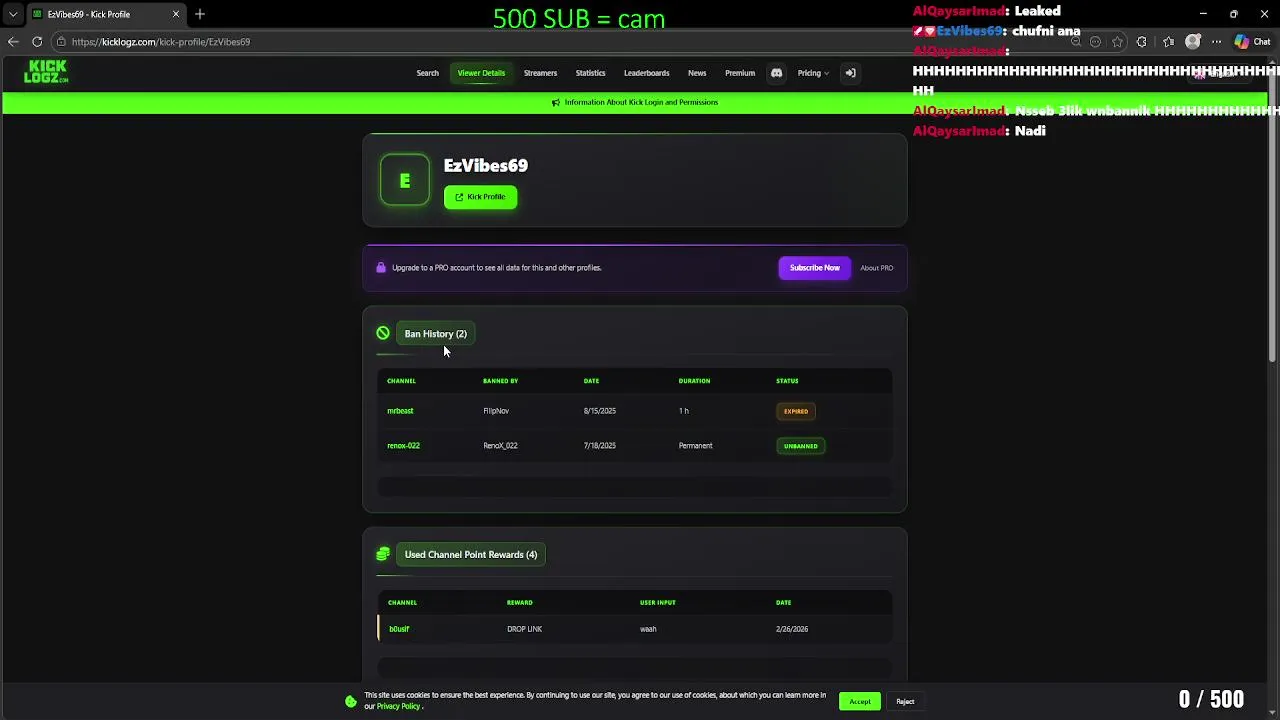Image resolution: width=1280 pixels, height=720 pixels.
Task: Click the zoom magnifier icon in address bar
Action: click(x=1076, y=42)
